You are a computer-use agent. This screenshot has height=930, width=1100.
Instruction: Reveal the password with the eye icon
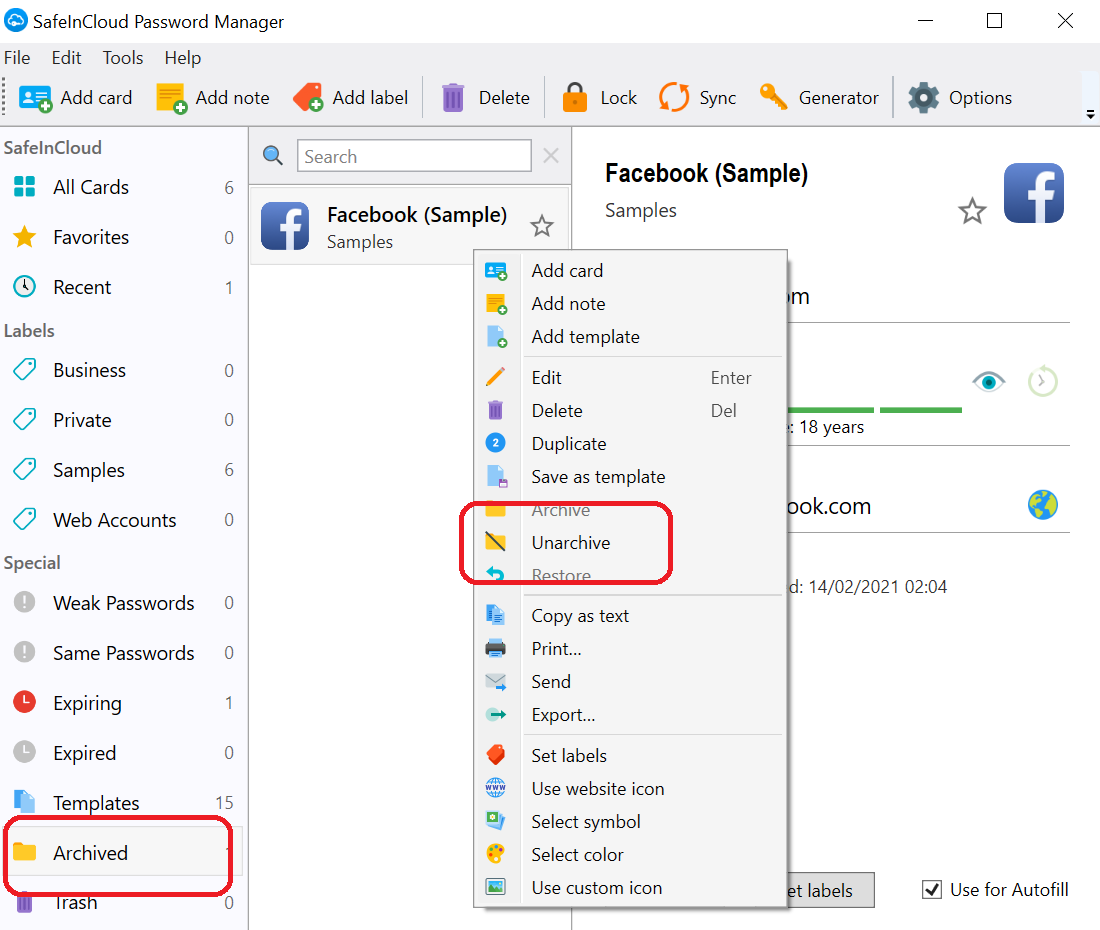click(x=988, y=382)
